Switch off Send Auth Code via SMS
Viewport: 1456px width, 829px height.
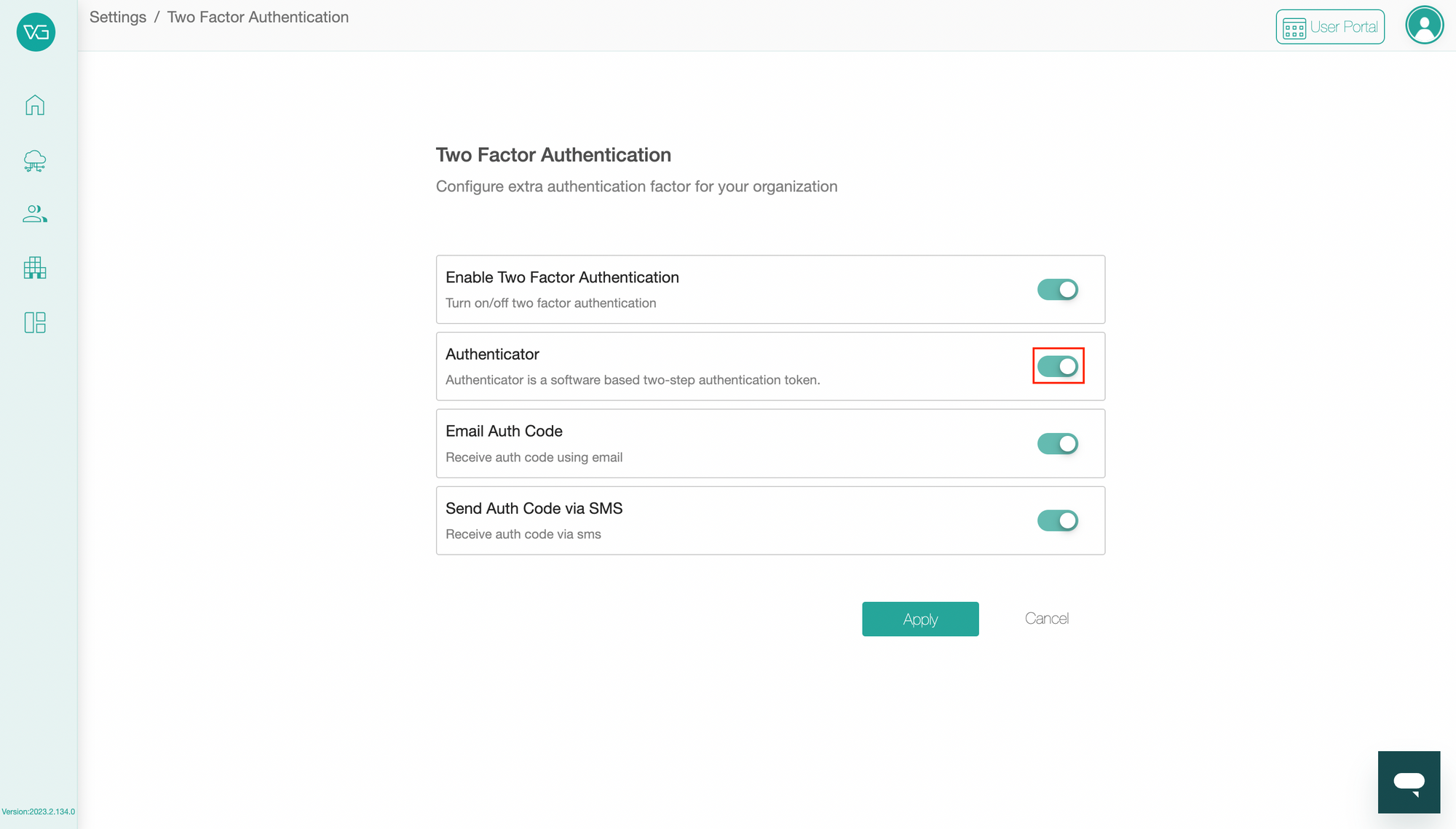coord(1057,520)
